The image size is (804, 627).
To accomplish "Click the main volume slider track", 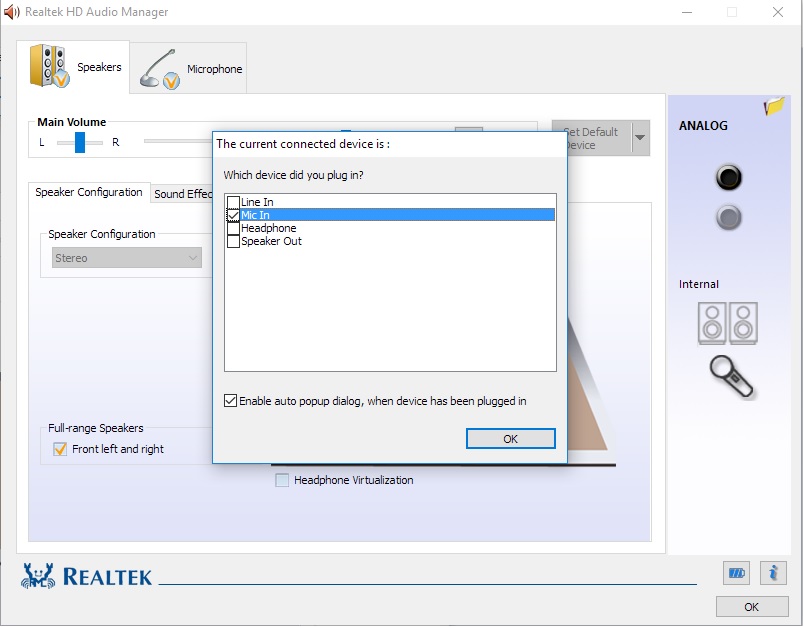I will (177, 141).
